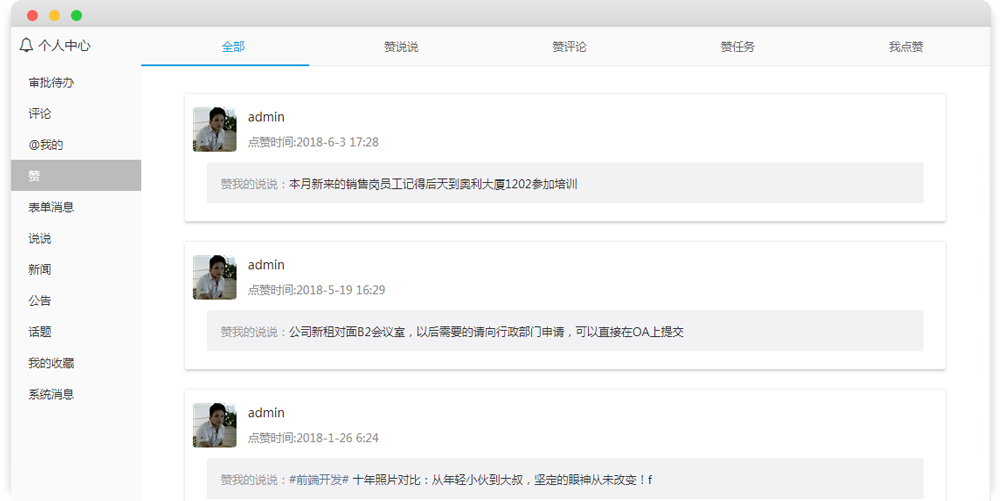Click admin avatar on the 2018-6-3 post
Viewport: 1003px width, 501px height.
pyautogui.click(x=215, y=130)
